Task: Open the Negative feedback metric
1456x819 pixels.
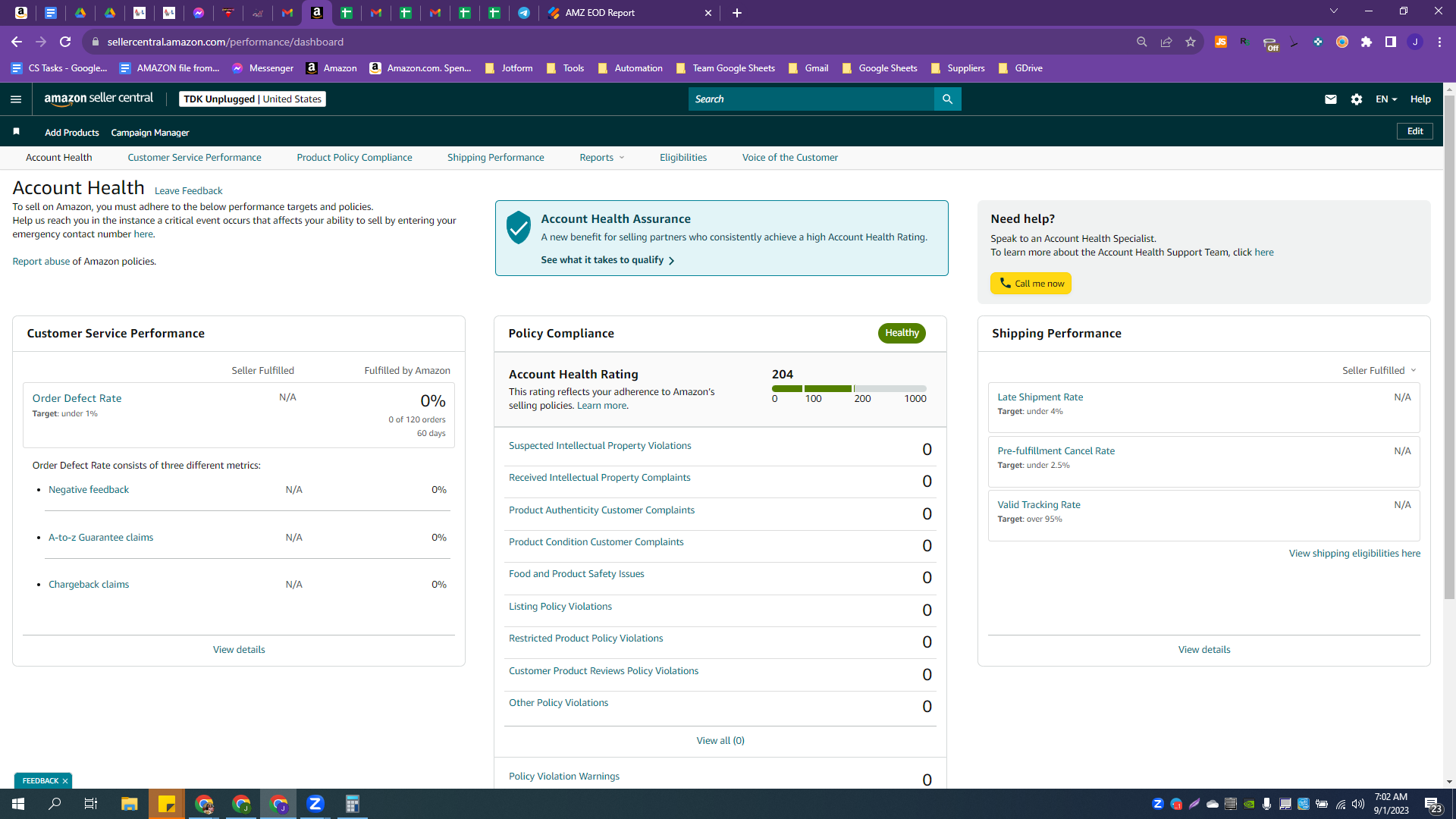Action: pos(89,490)
